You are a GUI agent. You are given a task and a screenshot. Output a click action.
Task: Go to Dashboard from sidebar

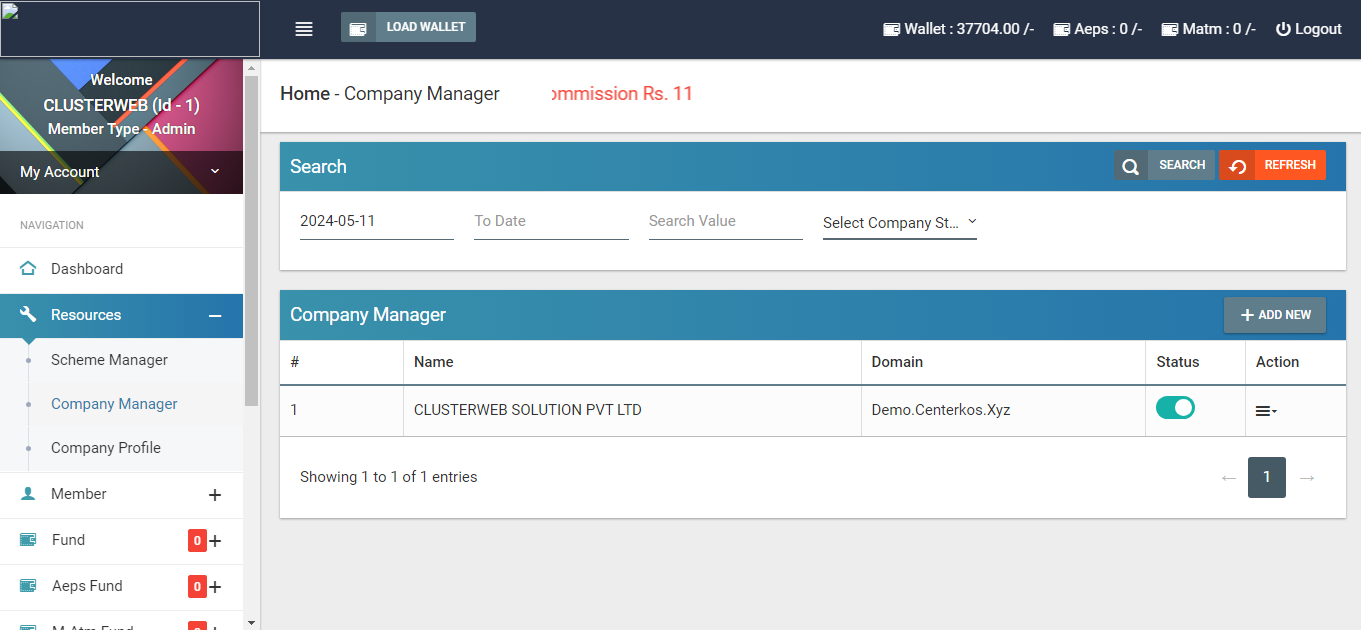pos(86,269)
